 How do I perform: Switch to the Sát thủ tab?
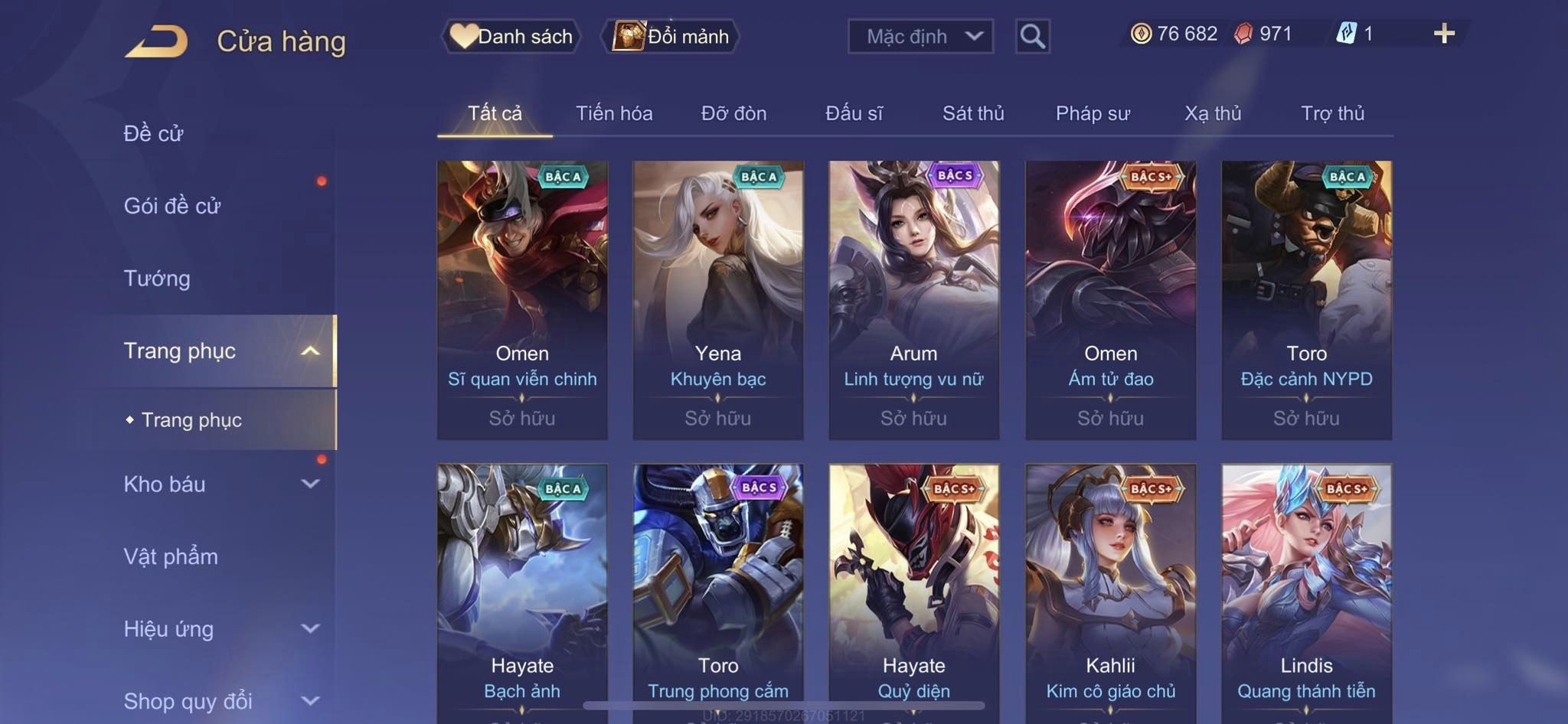(x=973, y=113)
